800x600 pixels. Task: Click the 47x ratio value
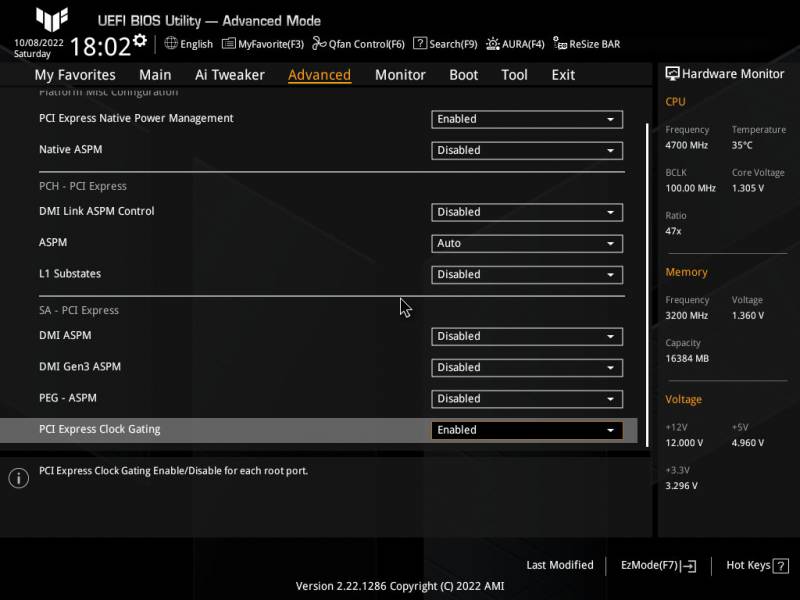[673, 231]
